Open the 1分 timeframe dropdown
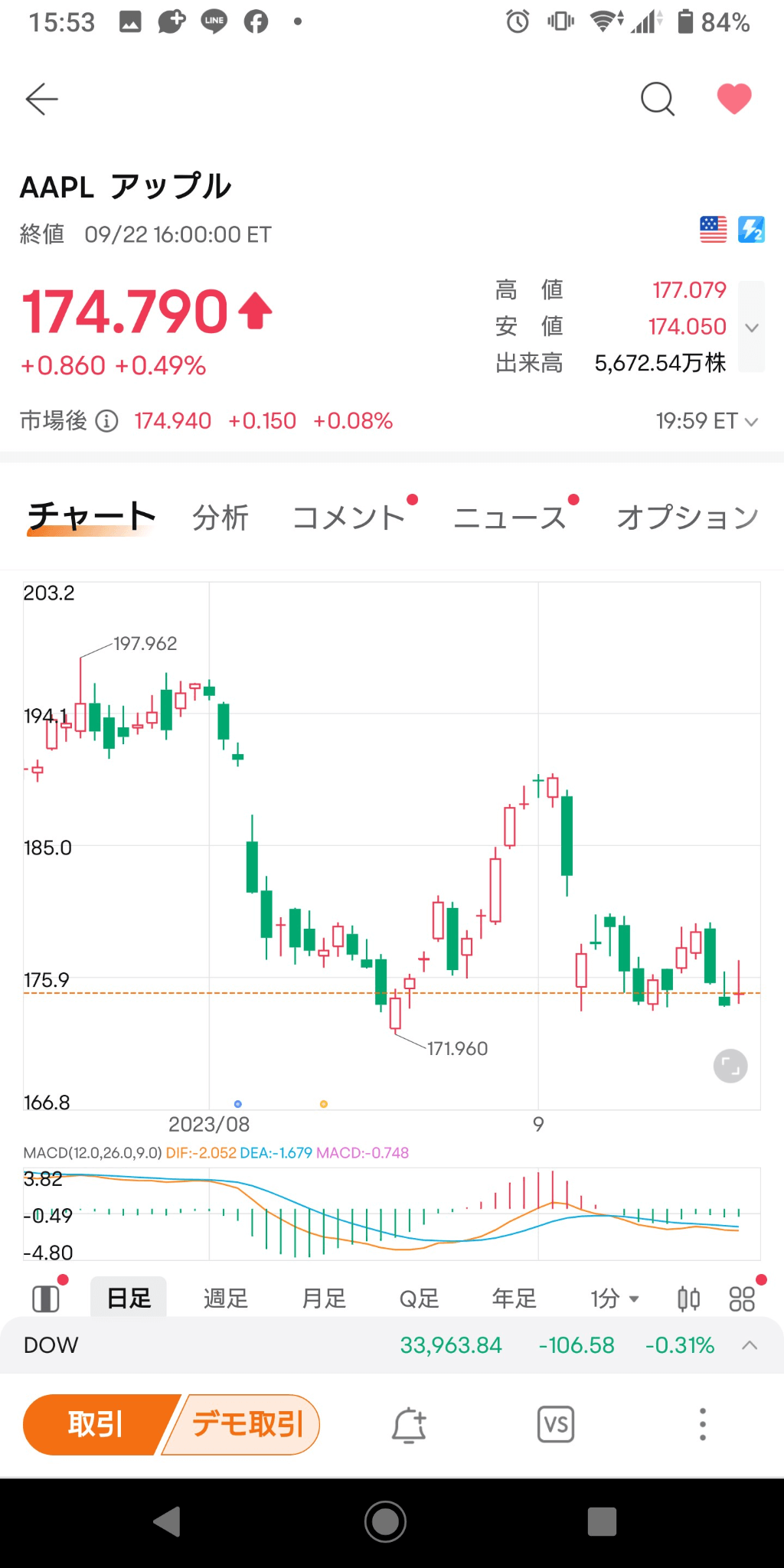This screenshot has width=784, height=1568. pos(614,1298)
